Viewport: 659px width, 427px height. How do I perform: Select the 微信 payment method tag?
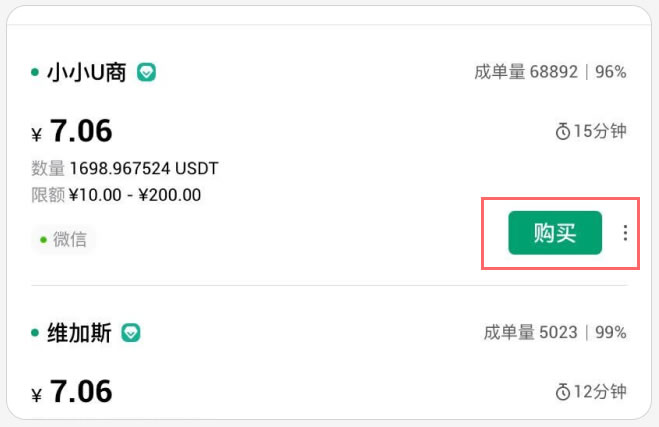[x=63, y=240]
